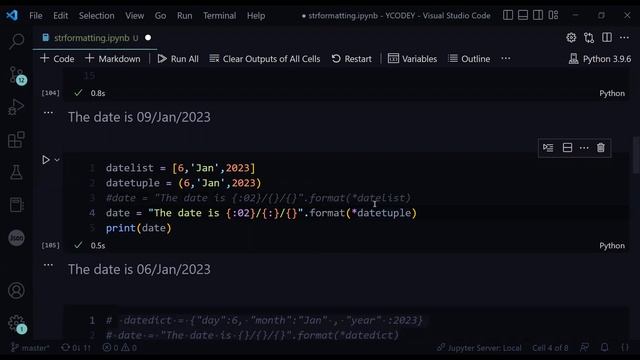
Task: Open the Edit menu
Action: [60, 16]
